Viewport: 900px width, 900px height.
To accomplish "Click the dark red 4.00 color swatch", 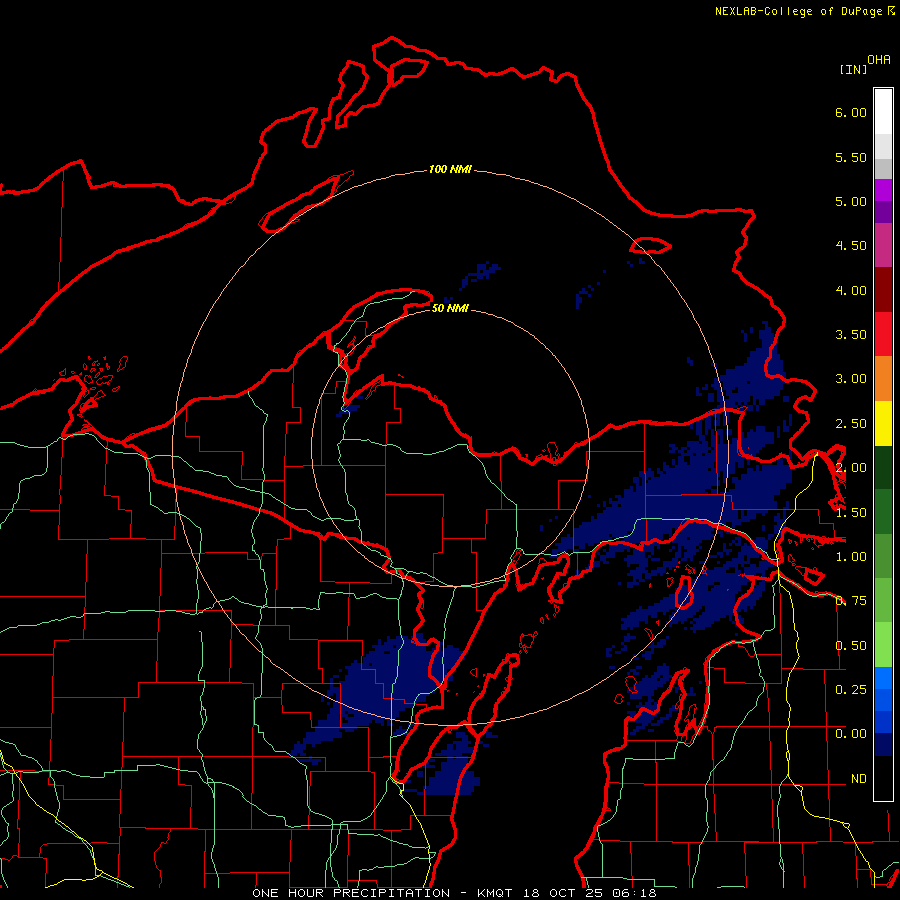I will pos(883,290).
